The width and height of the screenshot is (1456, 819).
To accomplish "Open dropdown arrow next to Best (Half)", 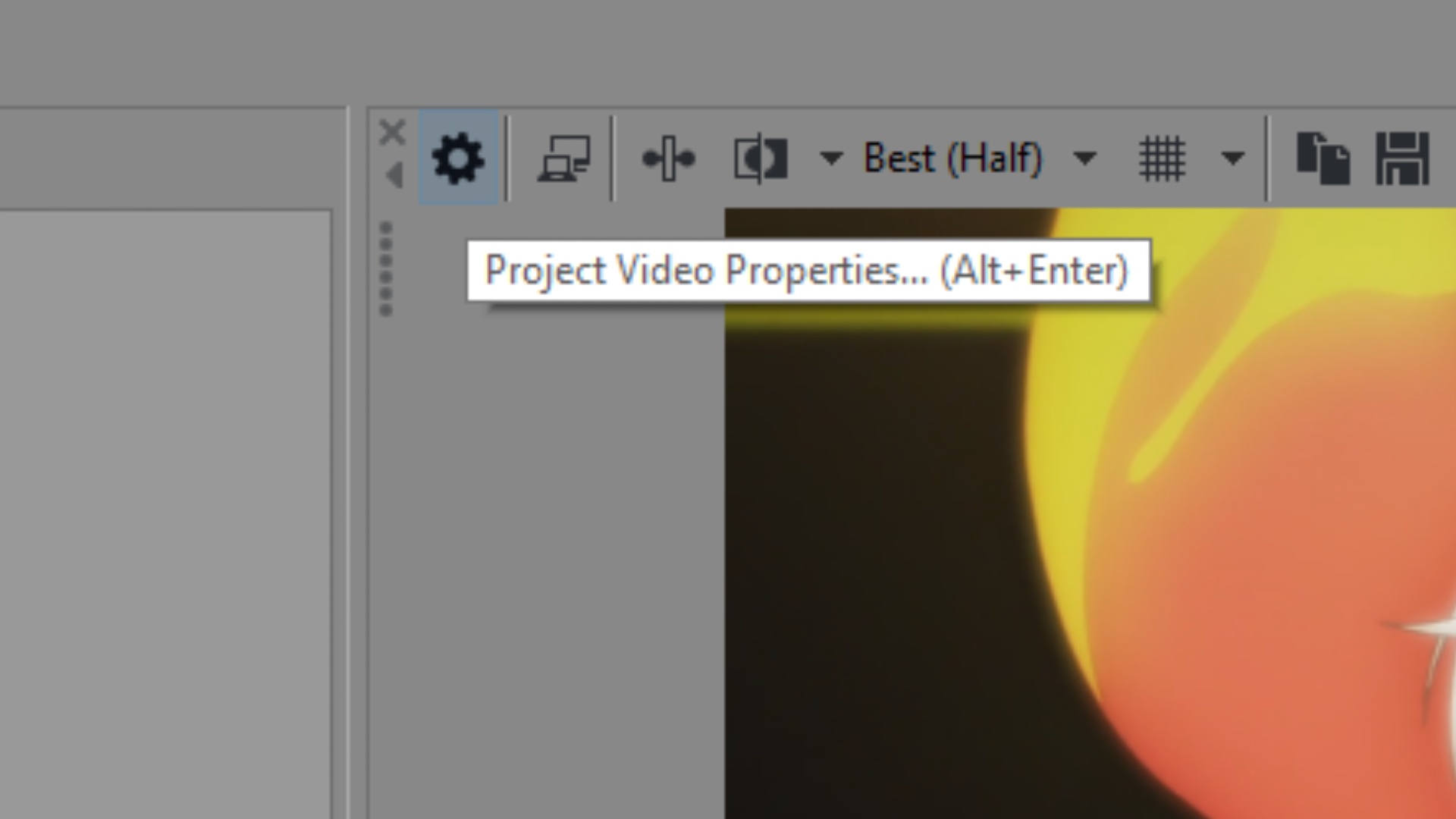I will point(1084,158).
